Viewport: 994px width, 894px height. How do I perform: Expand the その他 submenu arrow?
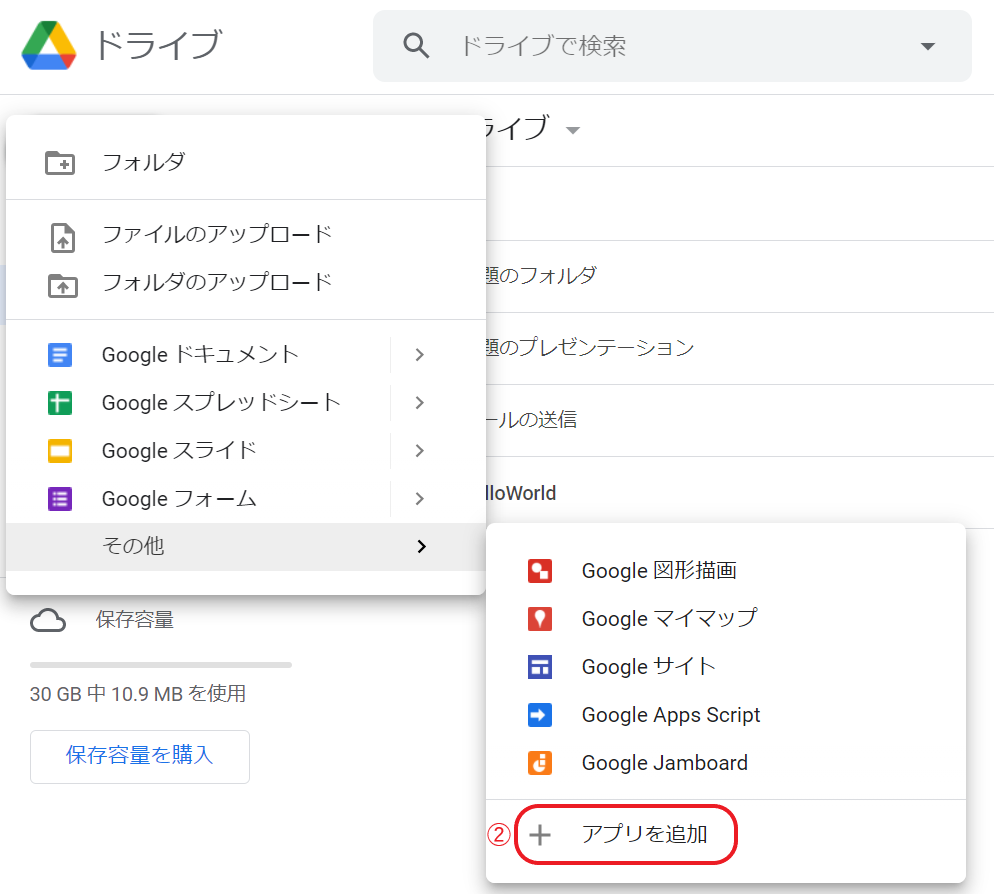(422, 547)
